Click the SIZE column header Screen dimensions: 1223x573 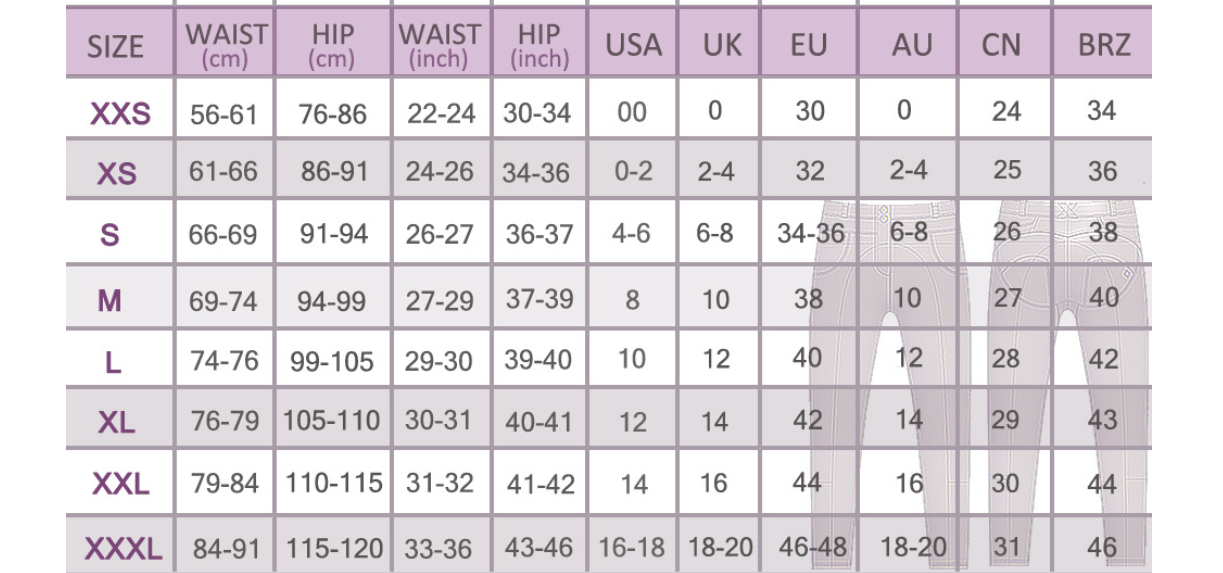coord(115,46)
